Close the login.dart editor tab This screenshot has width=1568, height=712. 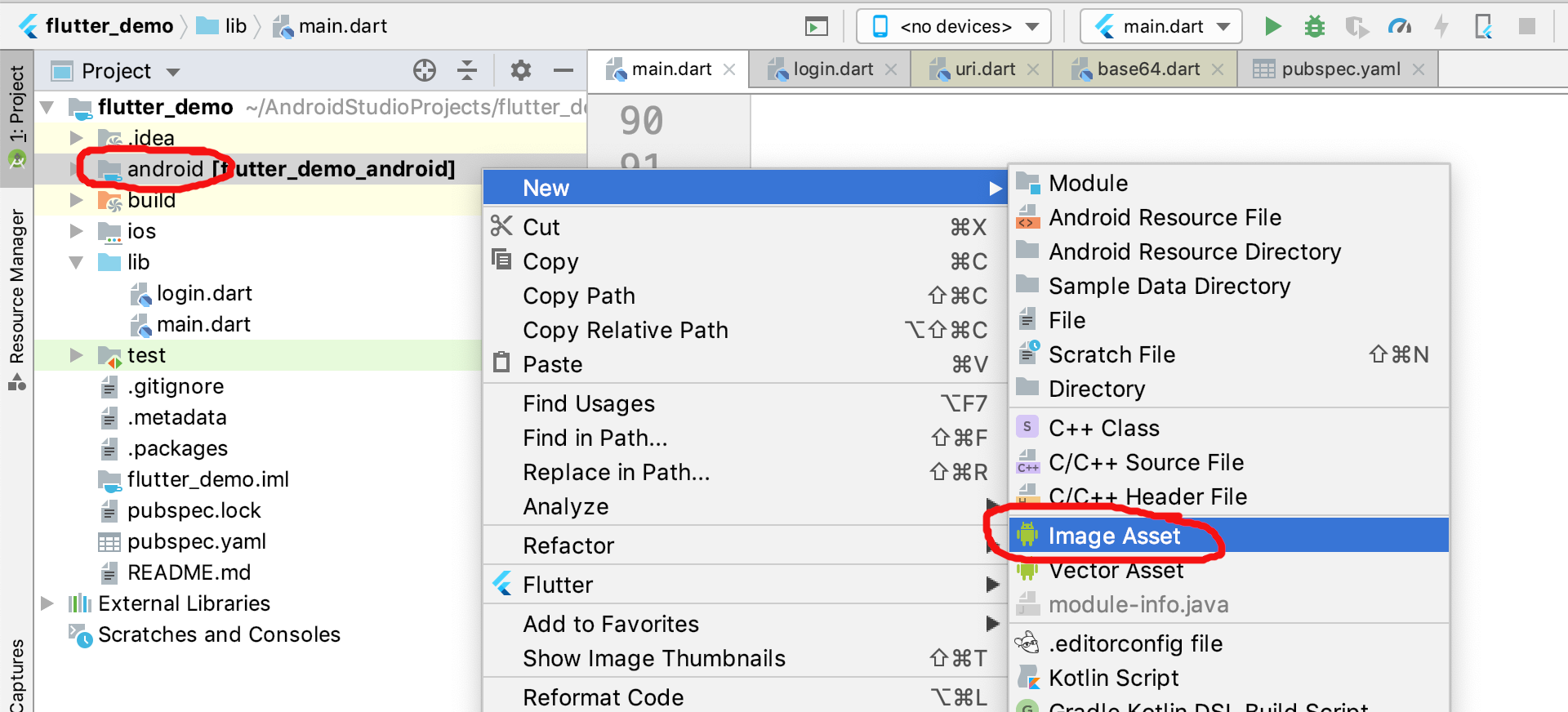pyautogui.click(x=891, y=69)
